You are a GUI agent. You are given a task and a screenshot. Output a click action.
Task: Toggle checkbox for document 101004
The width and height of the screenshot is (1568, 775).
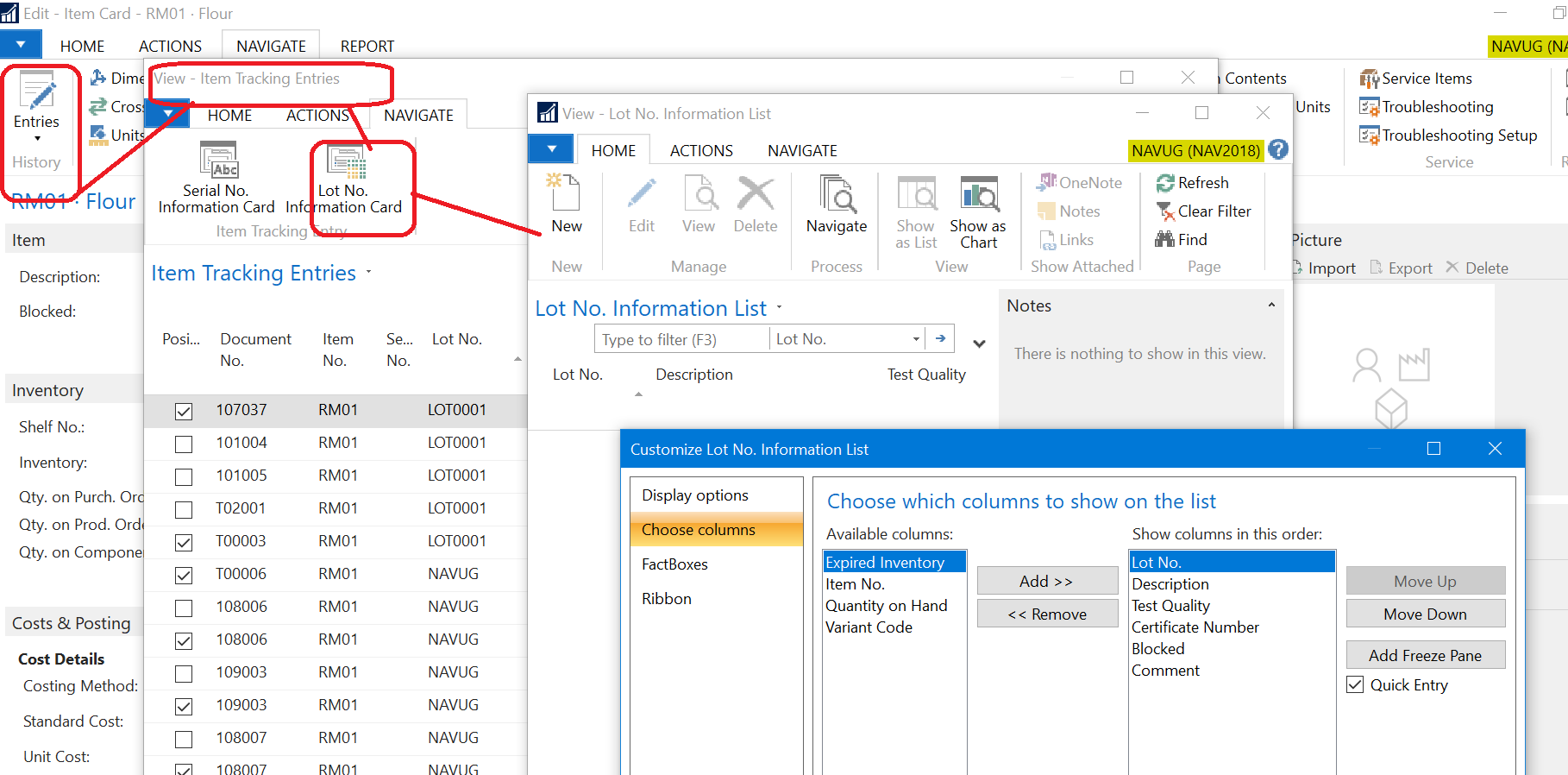point(184,444)
